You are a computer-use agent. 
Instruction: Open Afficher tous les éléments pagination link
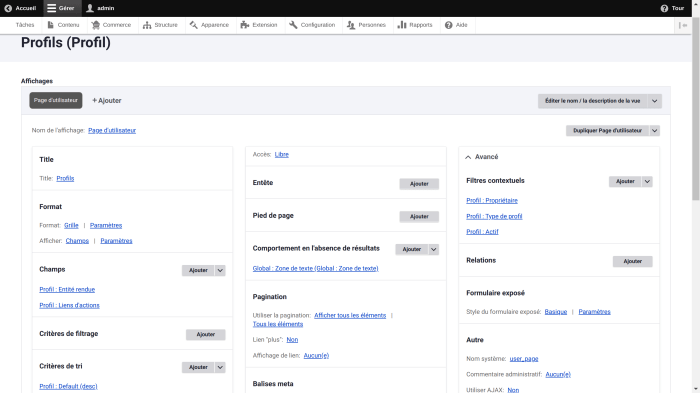350,315
